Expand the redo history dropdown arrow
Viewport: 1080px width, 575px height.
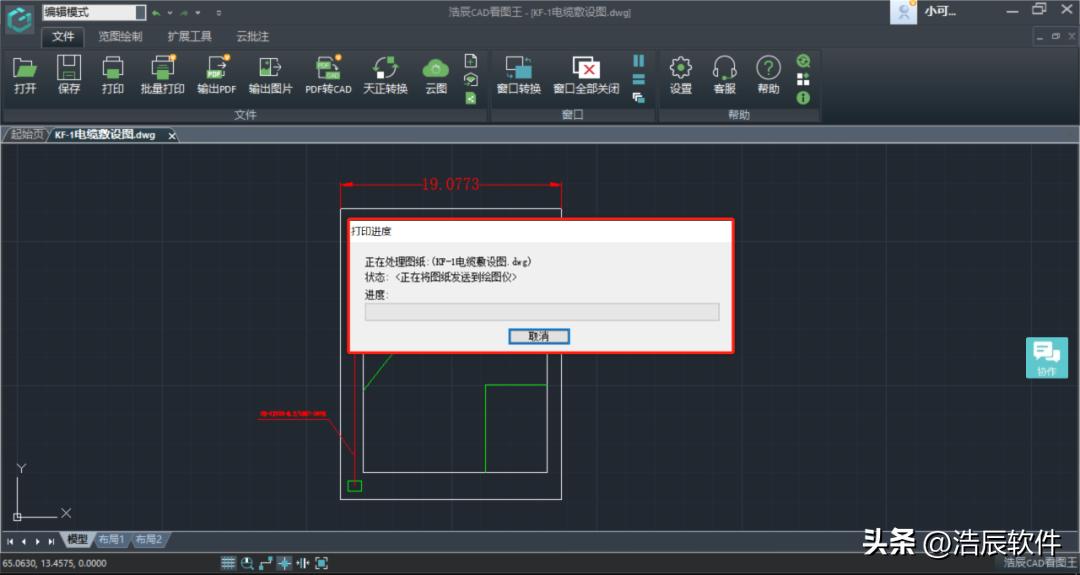[x=198, y=12]
